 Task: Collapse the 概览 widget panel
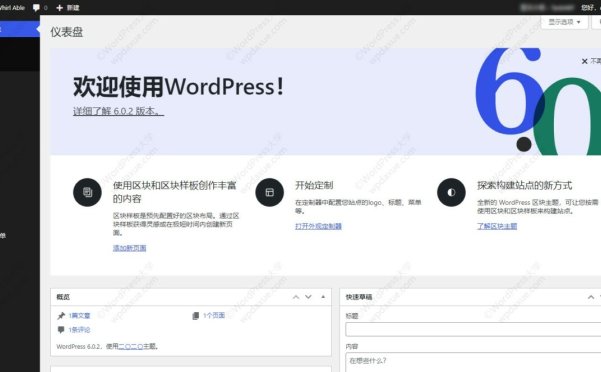(323, 297)
